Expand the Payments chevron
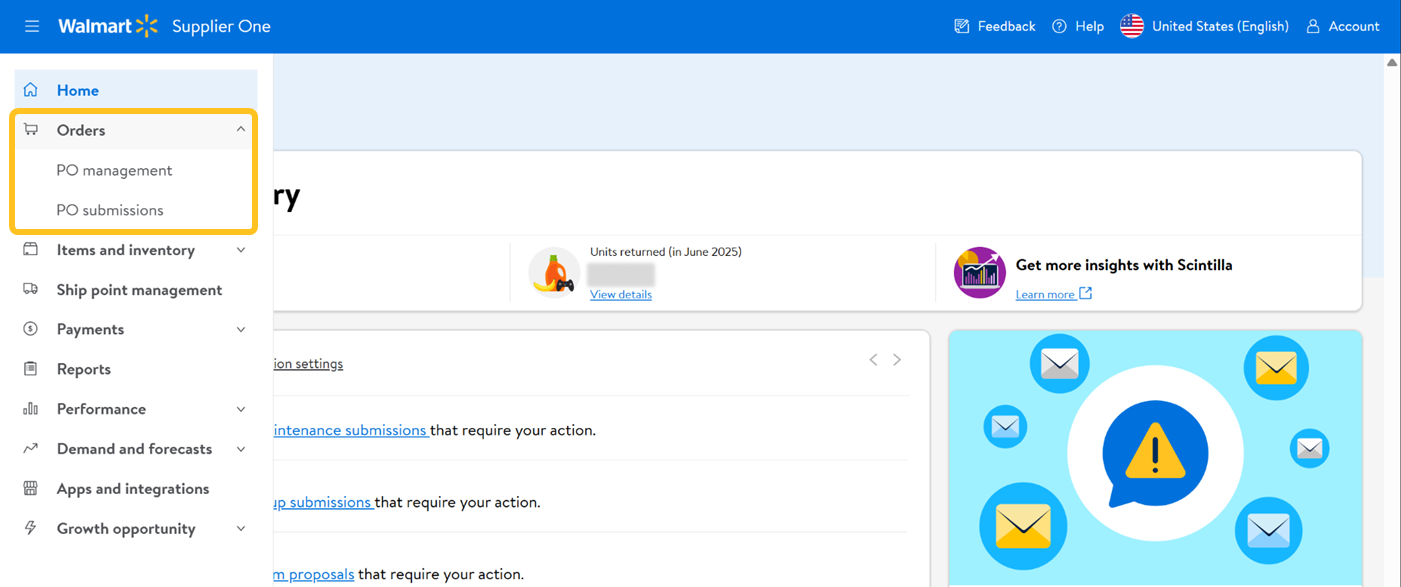1401x587 pixels. pyautogui.click(x=241, y=329)
